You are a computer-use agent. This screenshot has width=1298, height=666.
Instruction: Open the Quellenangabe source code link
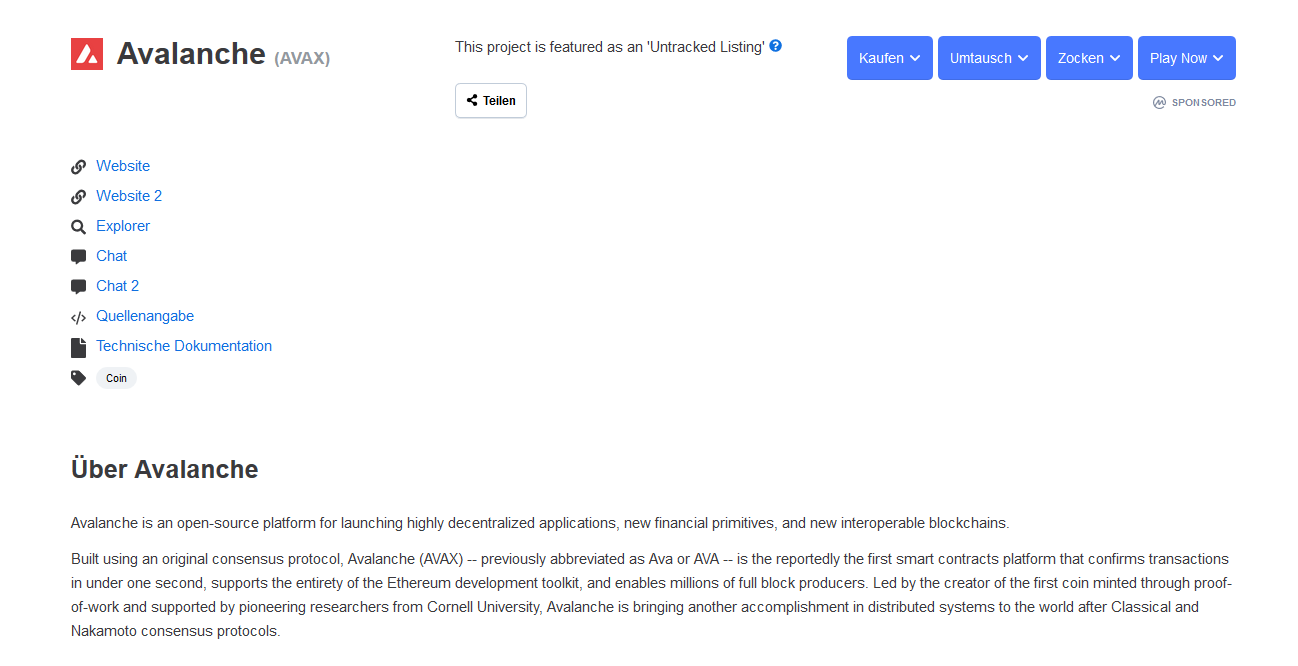pyautogui.click(x=145, y=316)
